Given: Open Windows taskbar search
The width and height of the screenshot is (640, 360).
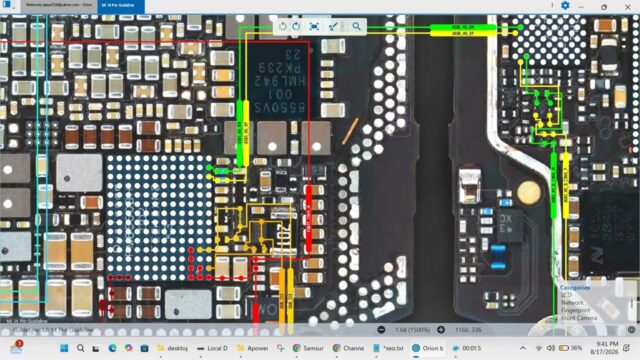Looking at the screenshot, I should [80, 348].
